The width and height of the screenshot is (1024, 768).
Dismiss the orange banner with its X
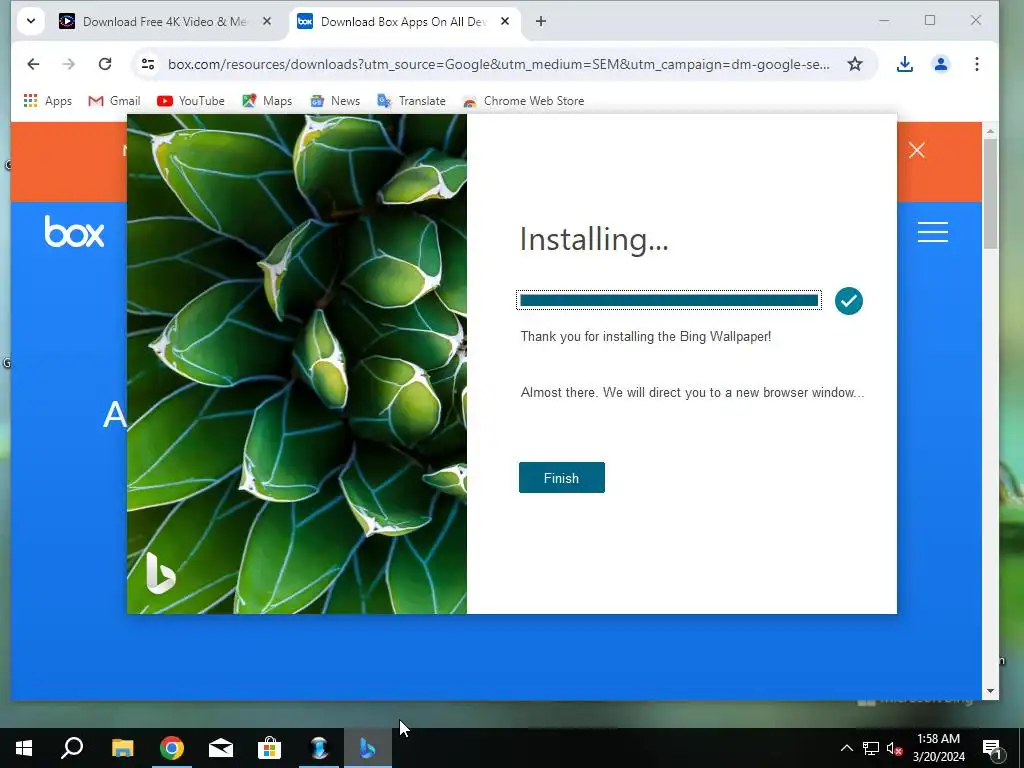click(917, 150)
